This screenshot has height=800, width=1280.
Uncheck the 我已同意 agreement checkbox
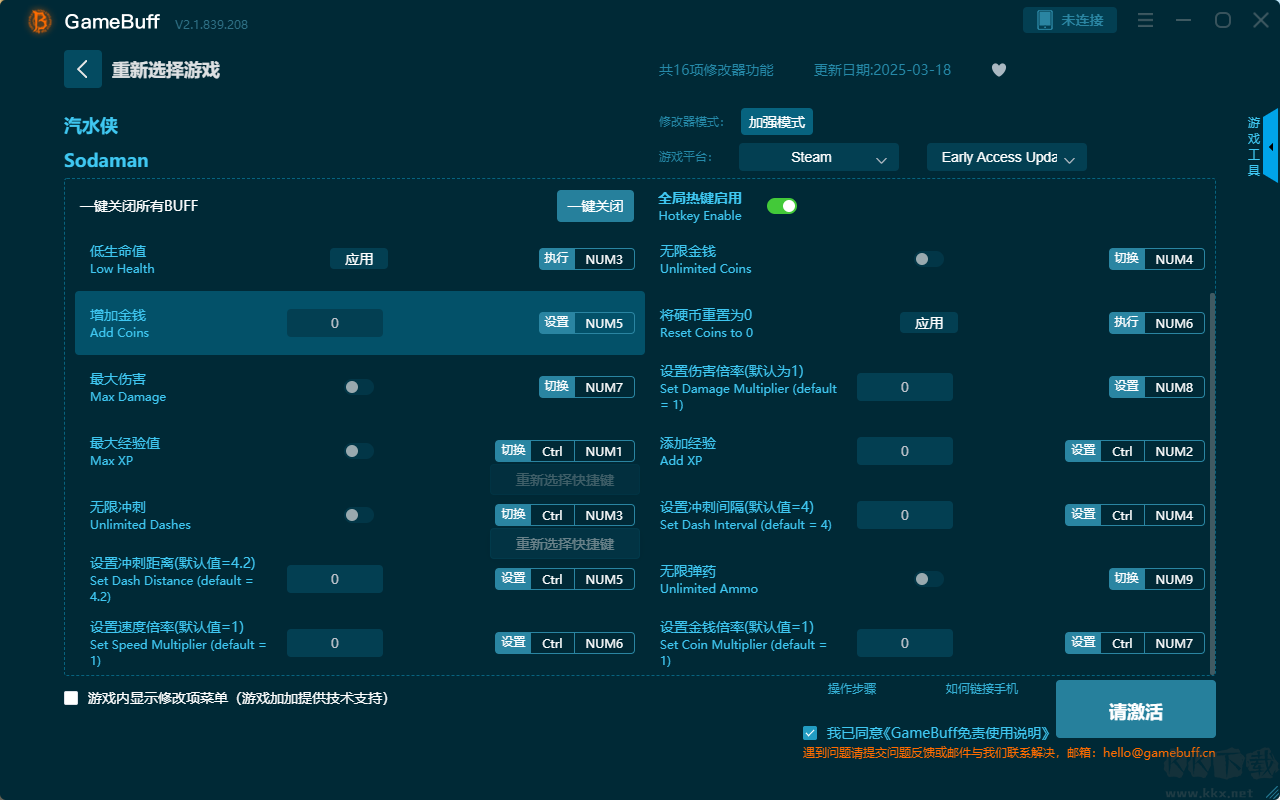click(x=810, y=733)
